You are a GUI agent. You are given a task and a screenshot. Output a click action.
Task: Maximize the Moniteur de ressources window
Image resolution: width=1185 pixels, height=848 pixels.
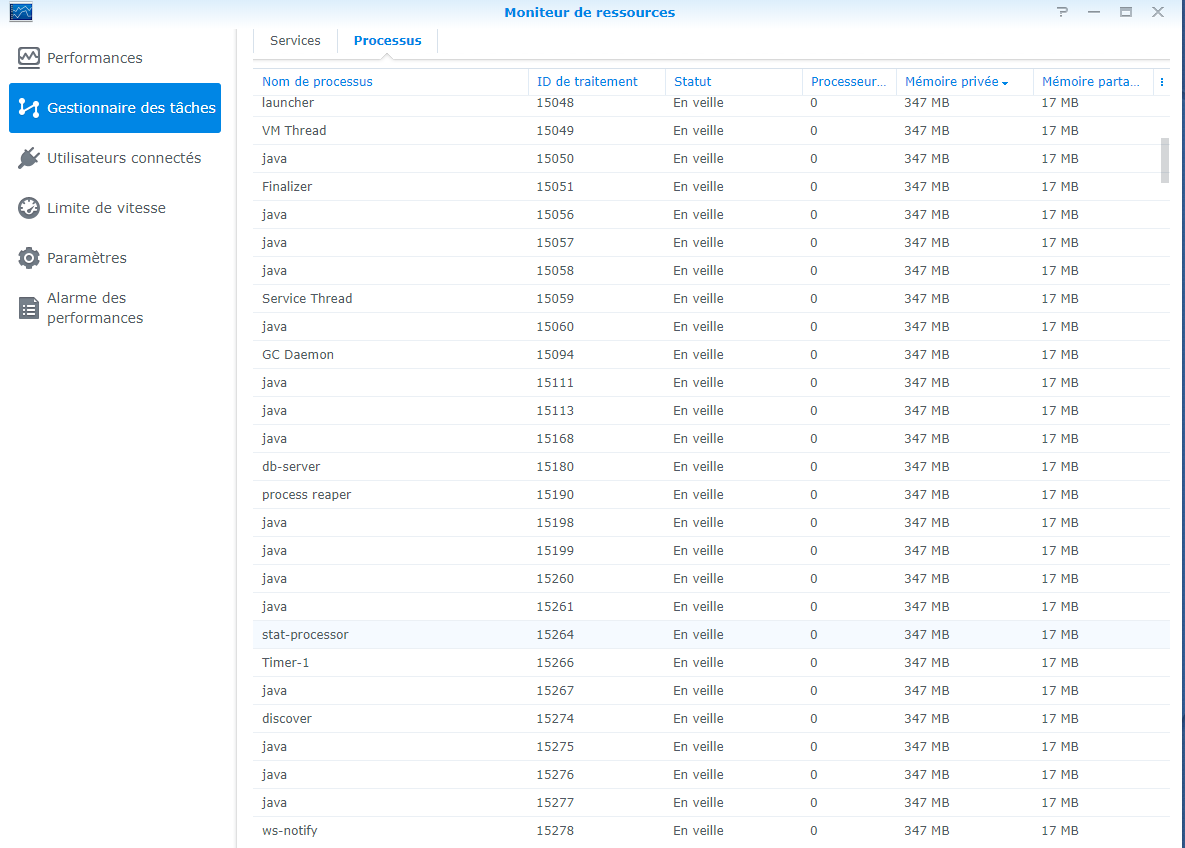pos(1126,12)
